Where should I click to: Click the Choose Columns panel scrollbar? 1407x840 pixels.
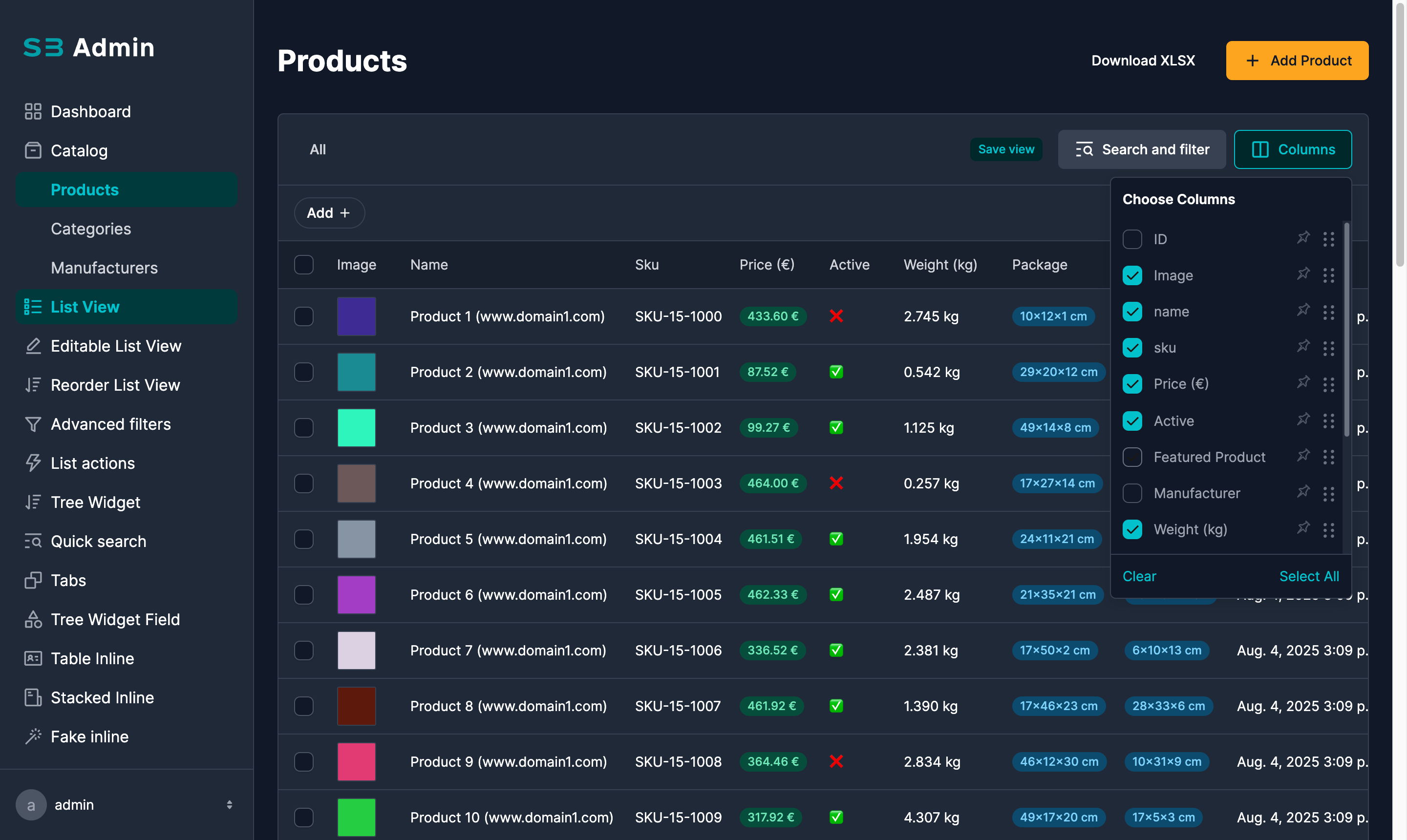tap(1346, 328)
